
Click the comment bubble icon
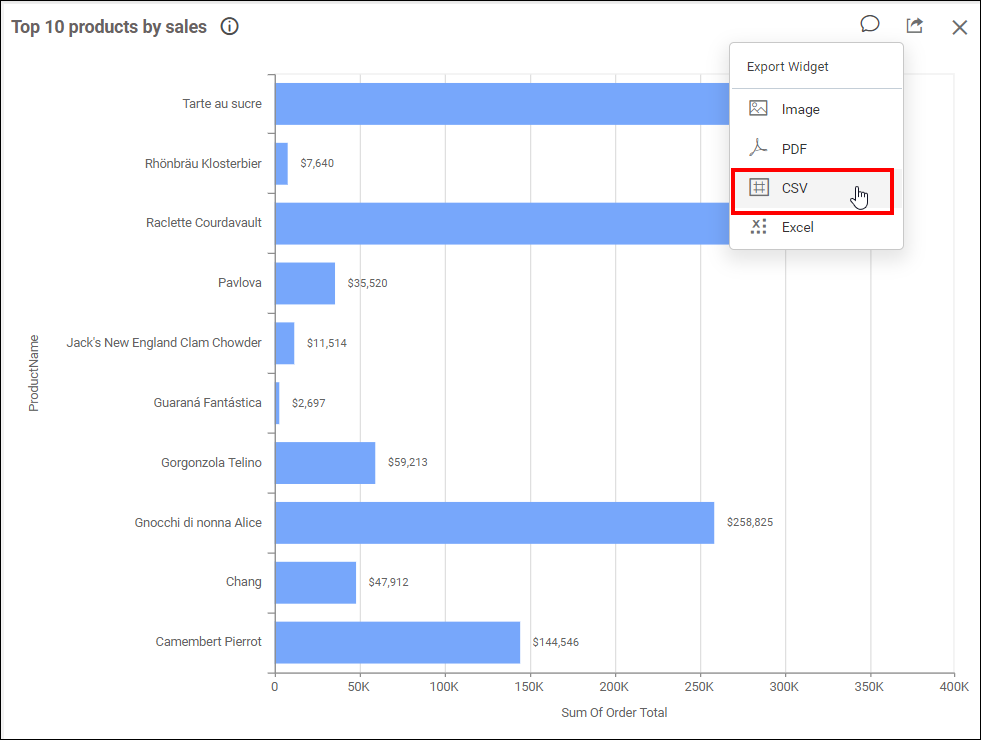point(869,24)
